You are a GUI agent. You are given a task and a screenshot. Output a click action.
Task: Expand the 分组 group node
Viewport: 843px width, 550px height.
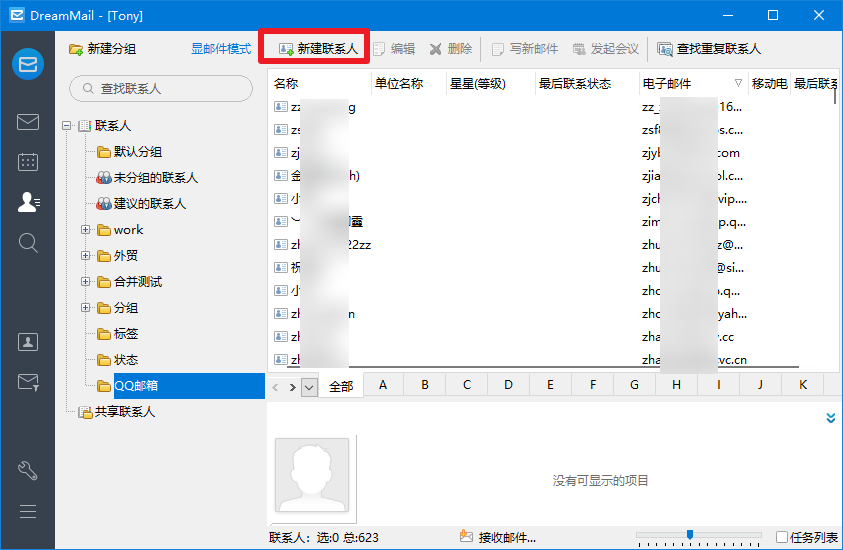(85, 308)
